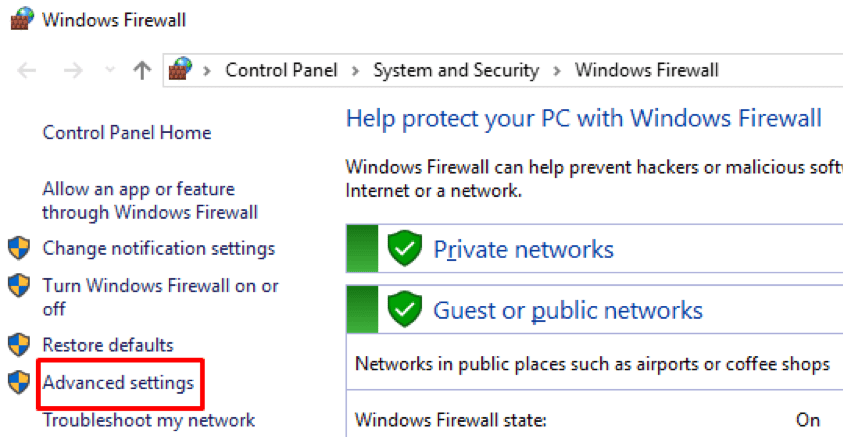Click shield icon beside Restore defaults
This screenshot has width=843, height=437.
(19, 345)
